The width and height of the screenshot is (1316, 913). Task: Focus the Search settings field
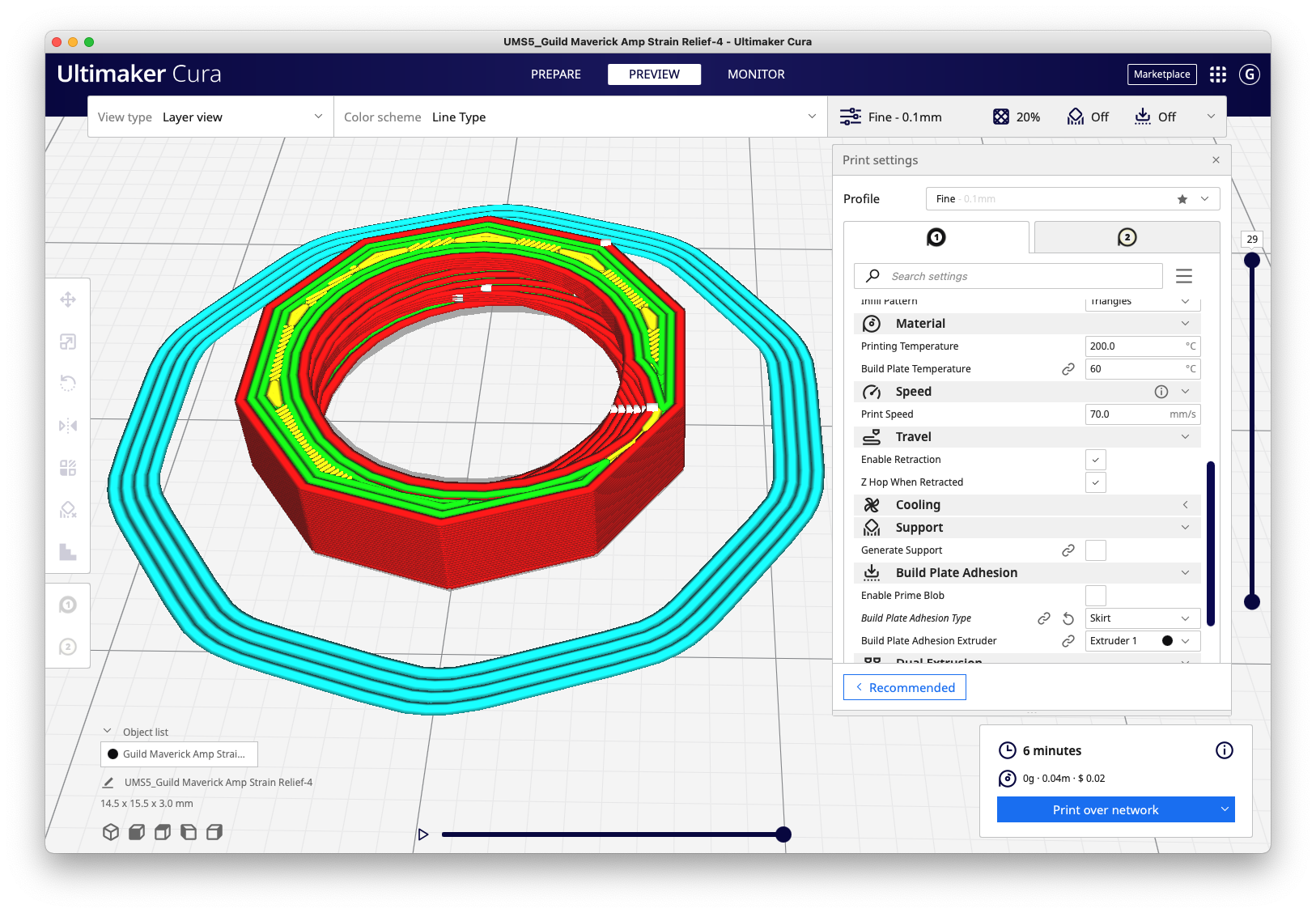pyautogui.click(x=1008, y=276)
